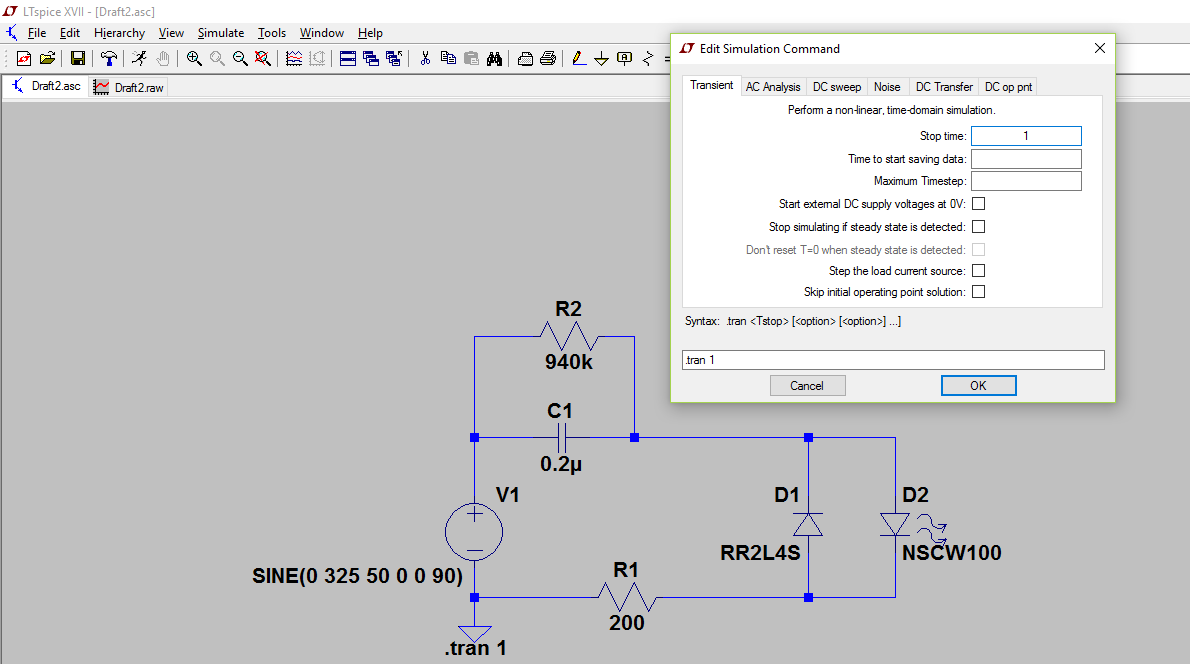
Task: Click the .tran 1 command text box
Action: [x=893, y=360]
